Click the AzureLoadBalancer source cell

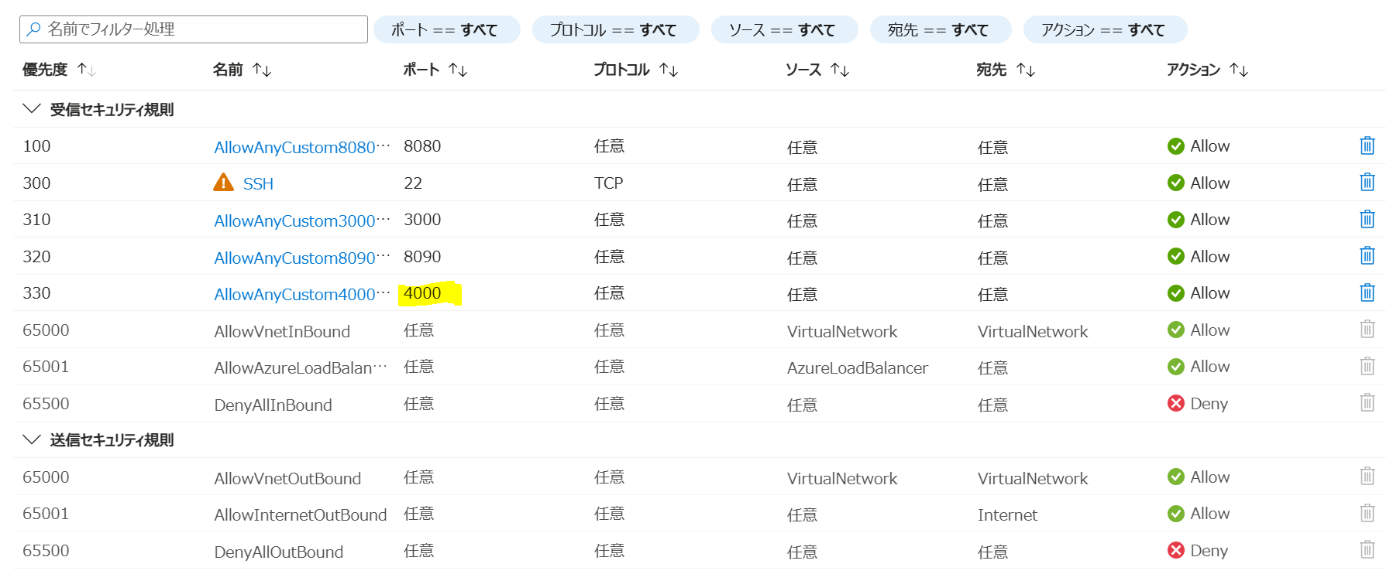click(858, 368)
